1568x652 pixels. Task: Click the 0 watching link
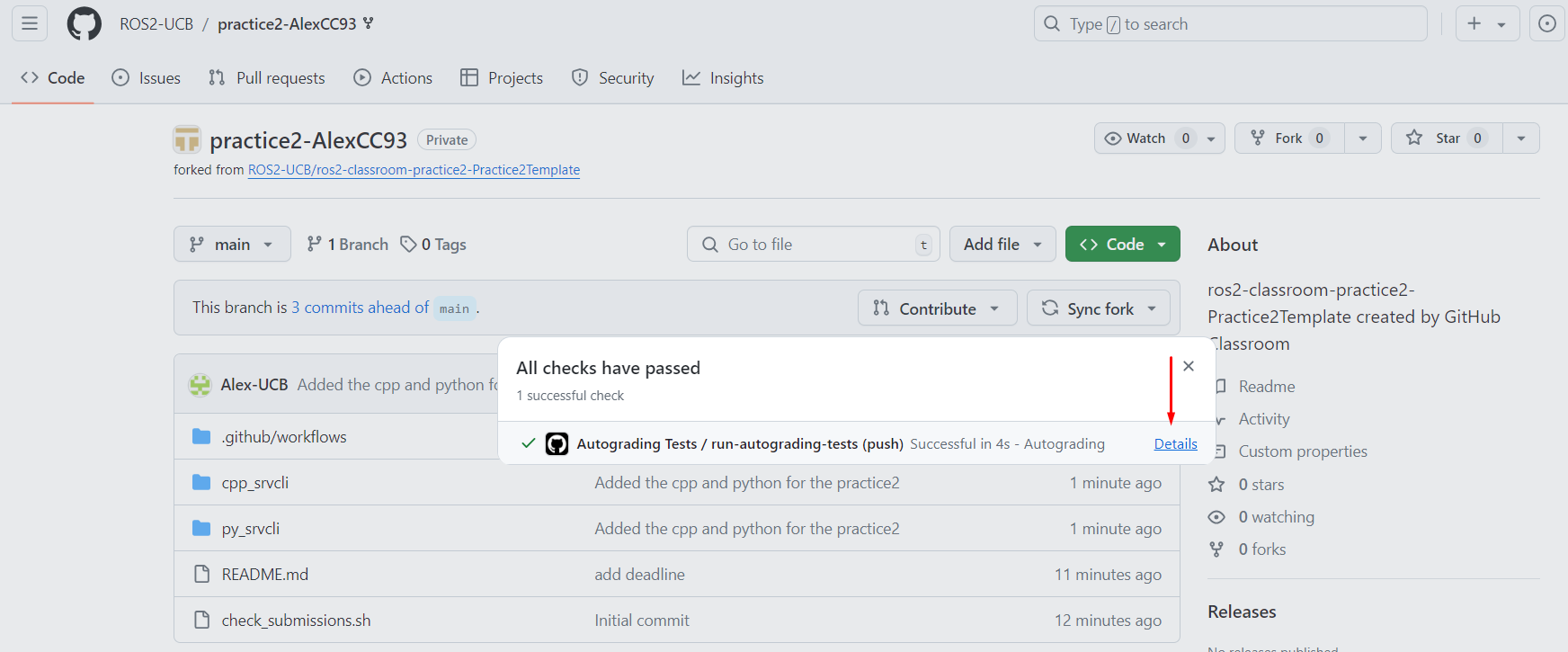1276,516
